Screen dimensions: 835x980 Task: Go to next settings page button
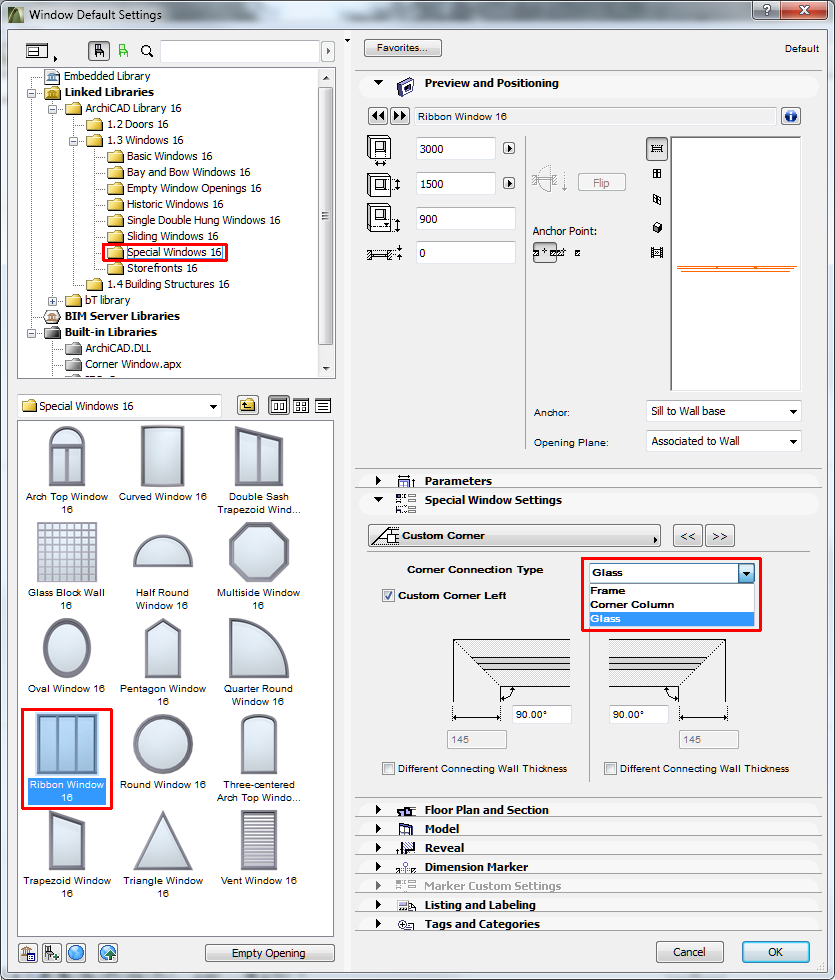point(720,536)
